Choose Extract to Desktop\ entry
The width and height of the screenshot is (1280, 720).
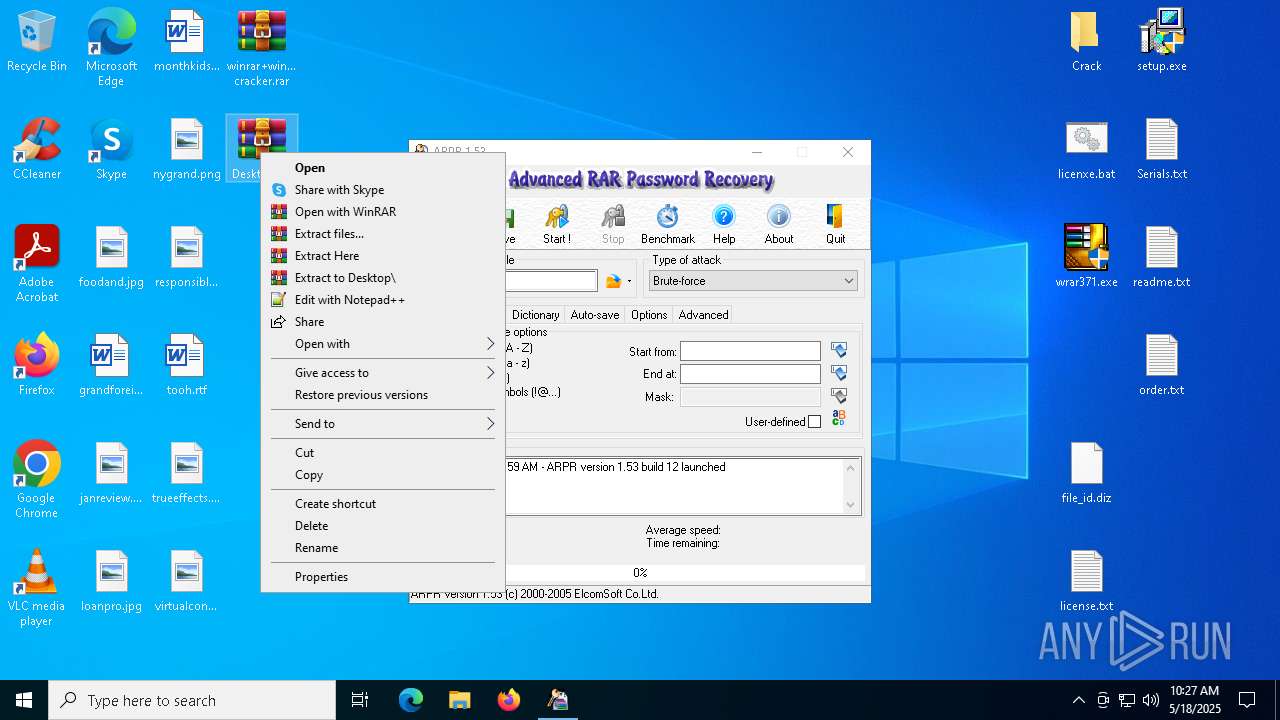pyautogui.click(x=383, y=278)
